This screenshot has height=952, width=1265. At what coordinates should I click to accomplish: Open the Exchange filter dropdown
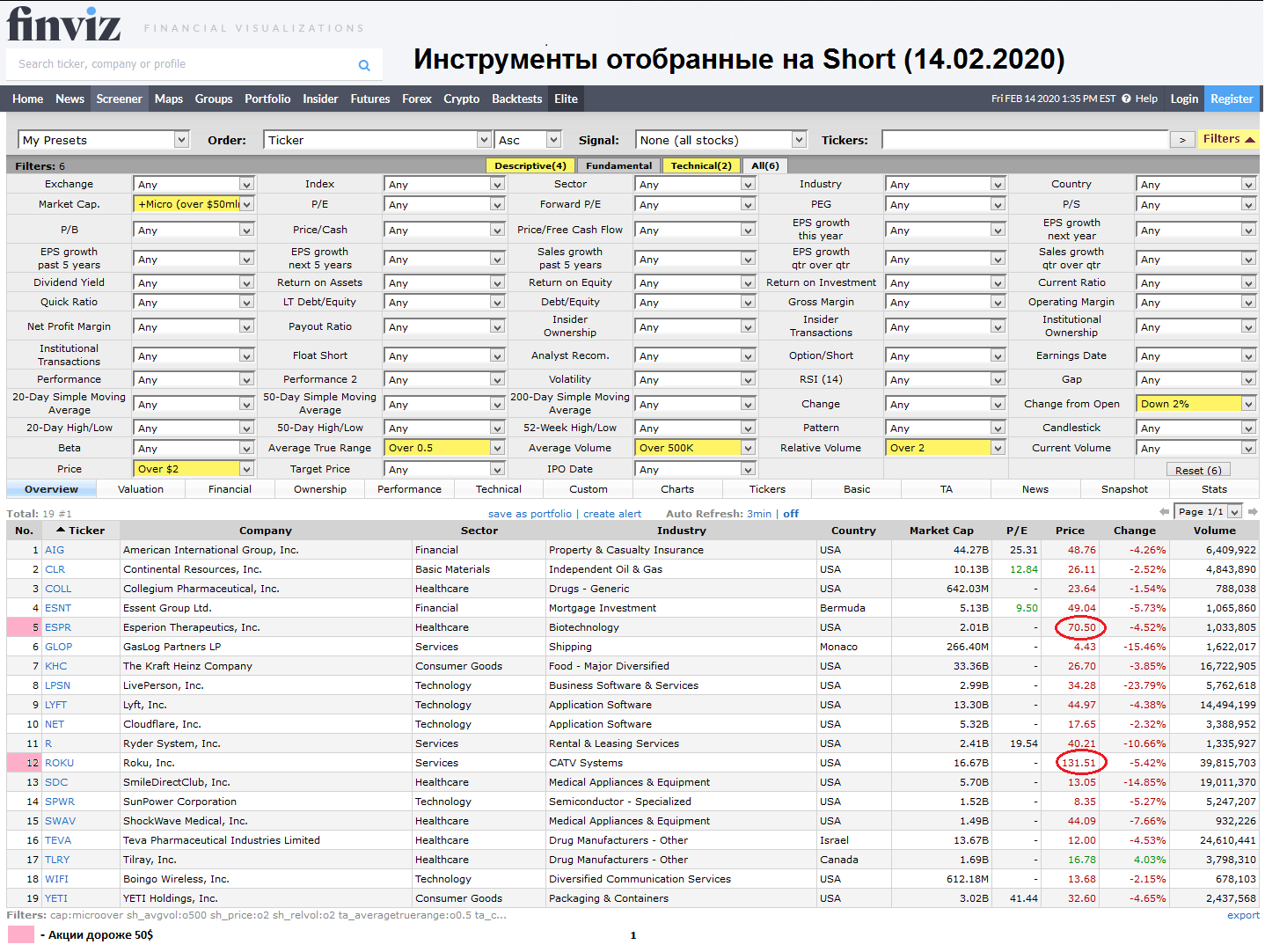pyautogui.click(x=194, y=184)
